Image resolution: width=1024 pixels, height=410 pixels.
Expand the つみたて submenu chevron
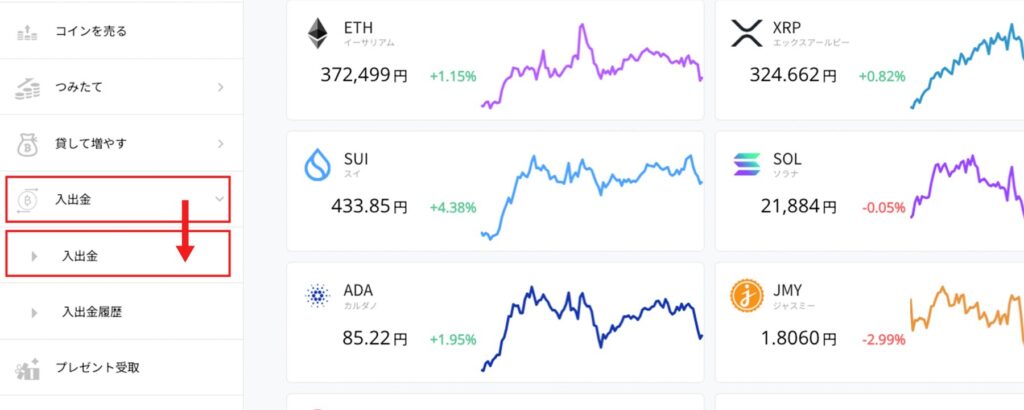[220, 88]
